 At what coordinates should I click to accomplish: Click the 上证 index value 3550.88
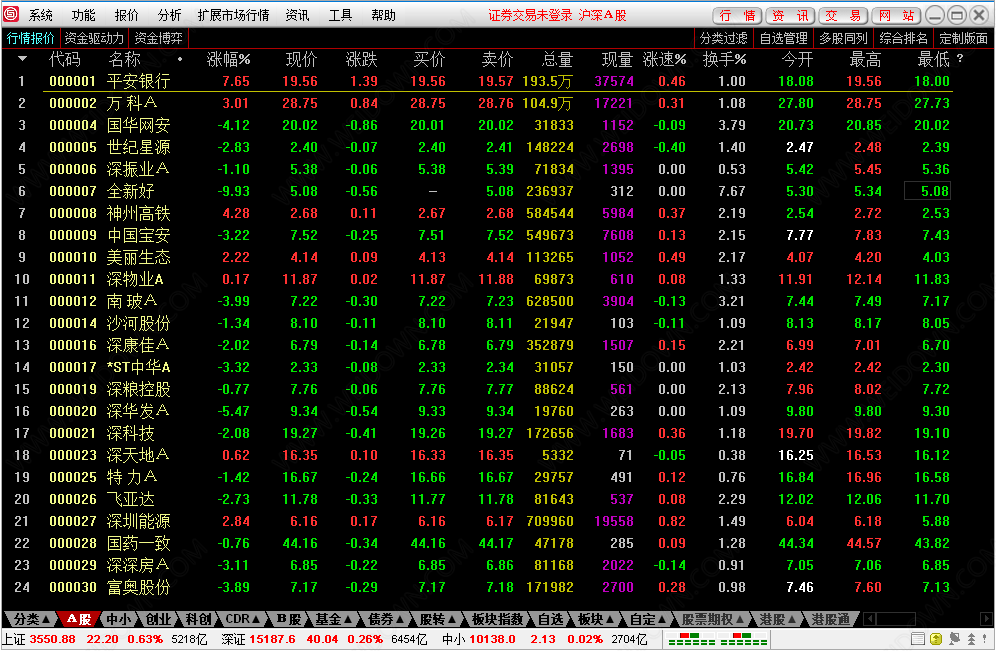[x=52, y=639]
